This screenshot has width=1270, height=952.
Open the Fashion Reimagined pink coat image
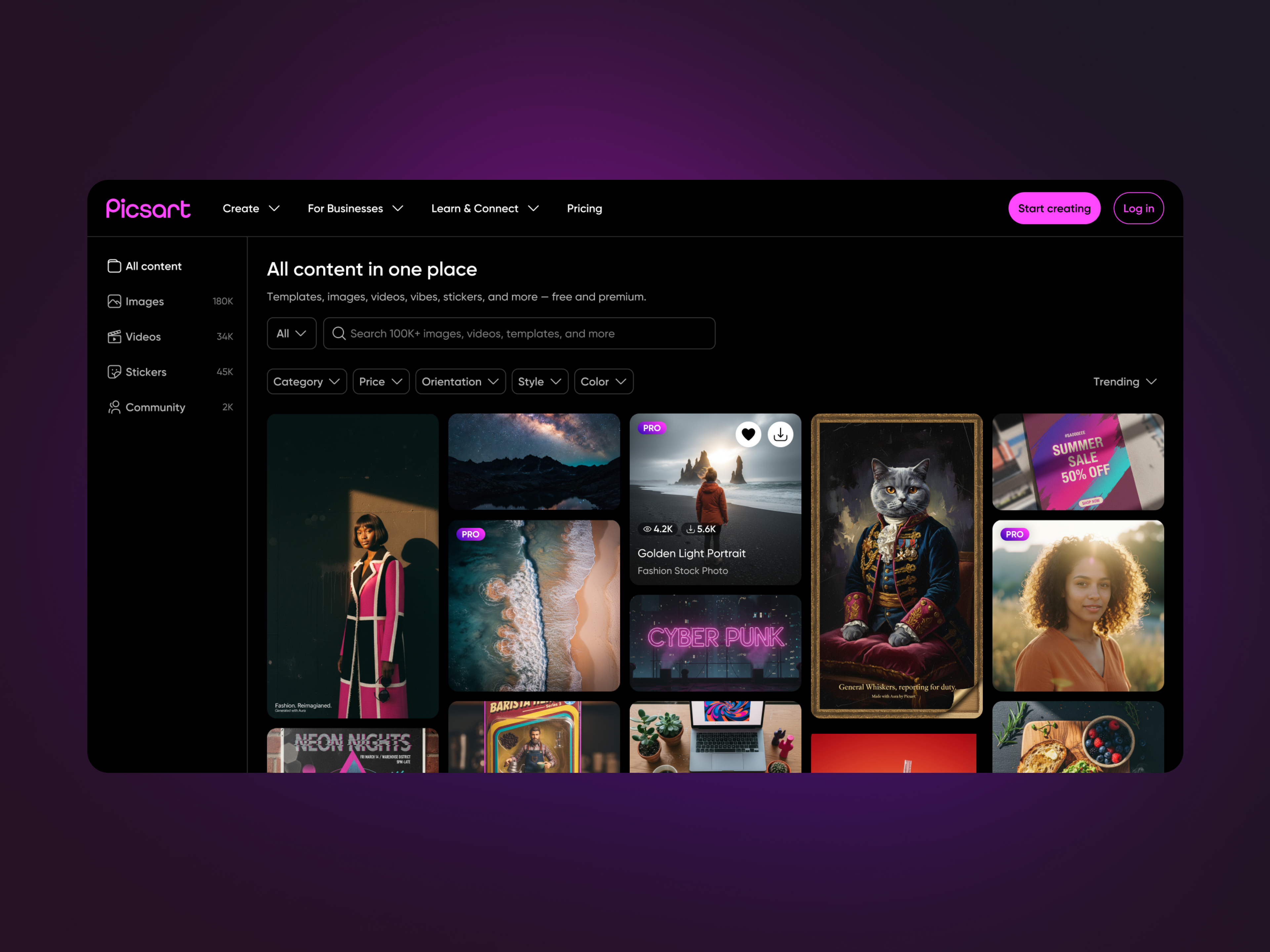(x=353, y=566)
